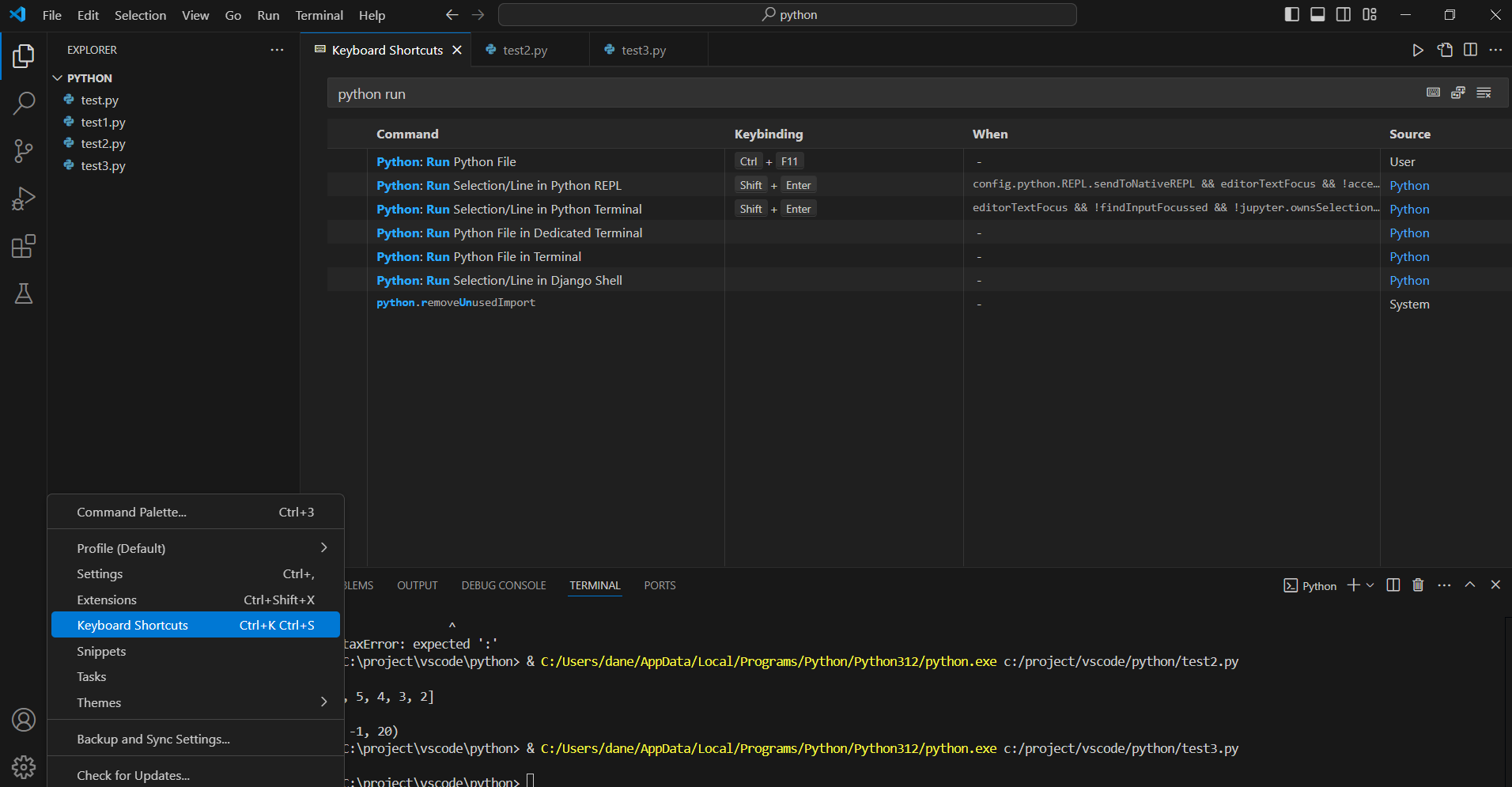Open the Explorer view in activity bar
The height and width of the screenshot is (787, 1512).
pos(24,55)
